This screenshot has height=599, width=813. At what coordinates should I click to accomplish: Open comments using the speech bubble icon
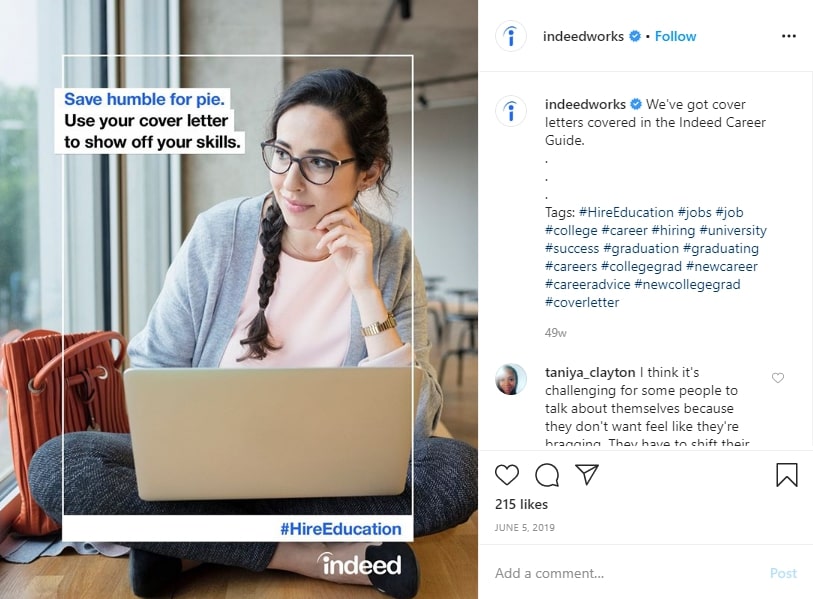(x=546, y=475)
